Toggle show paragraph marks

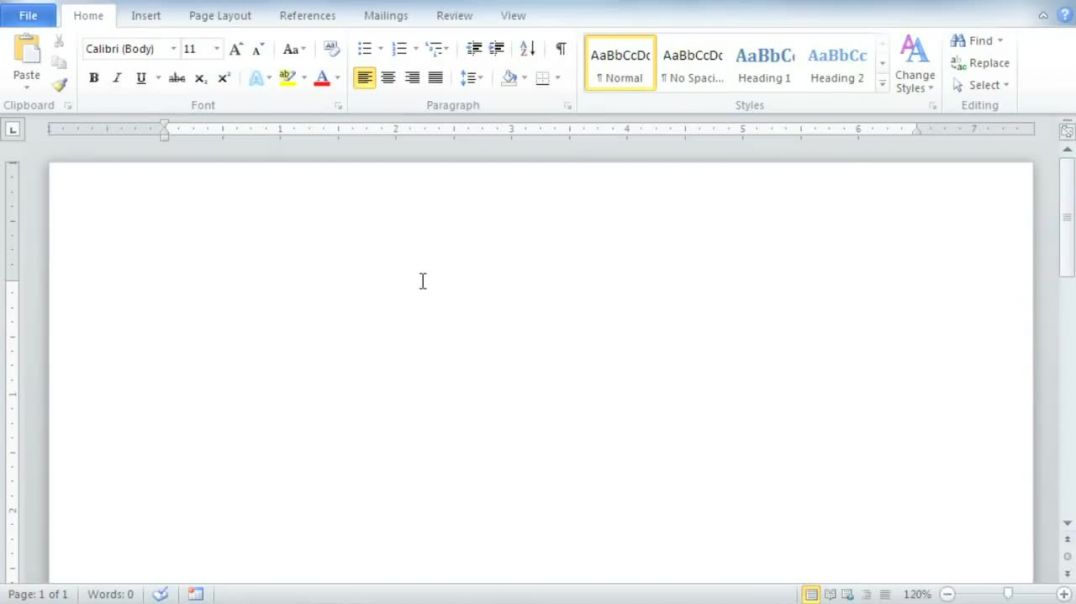coord(561,49)
